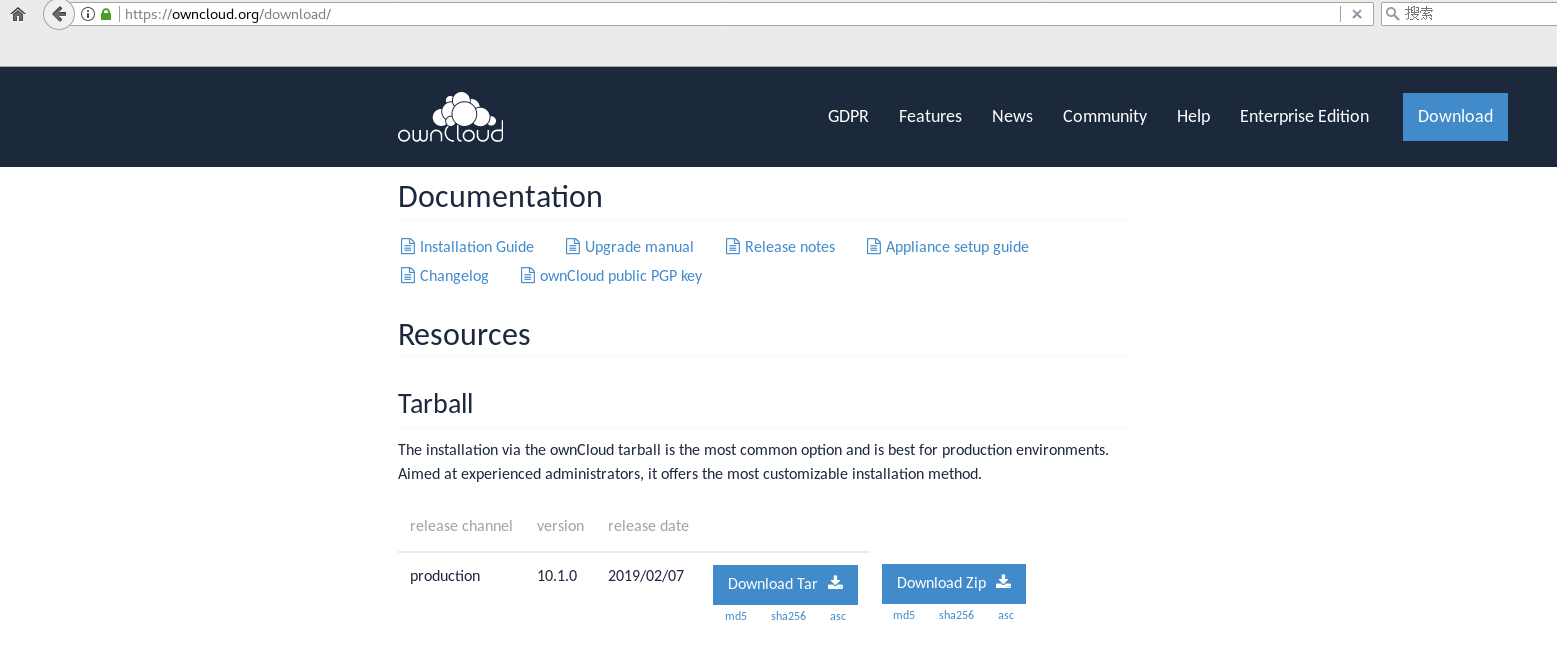The image size is (1557, 665).
Task: Click the Release notes document icon
Action: click(732, 247)
